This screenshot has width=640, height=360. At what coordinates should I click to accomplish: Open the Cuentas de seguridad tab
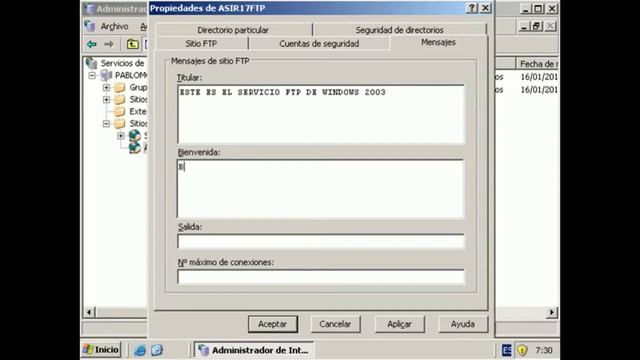(x=319, y=44)
